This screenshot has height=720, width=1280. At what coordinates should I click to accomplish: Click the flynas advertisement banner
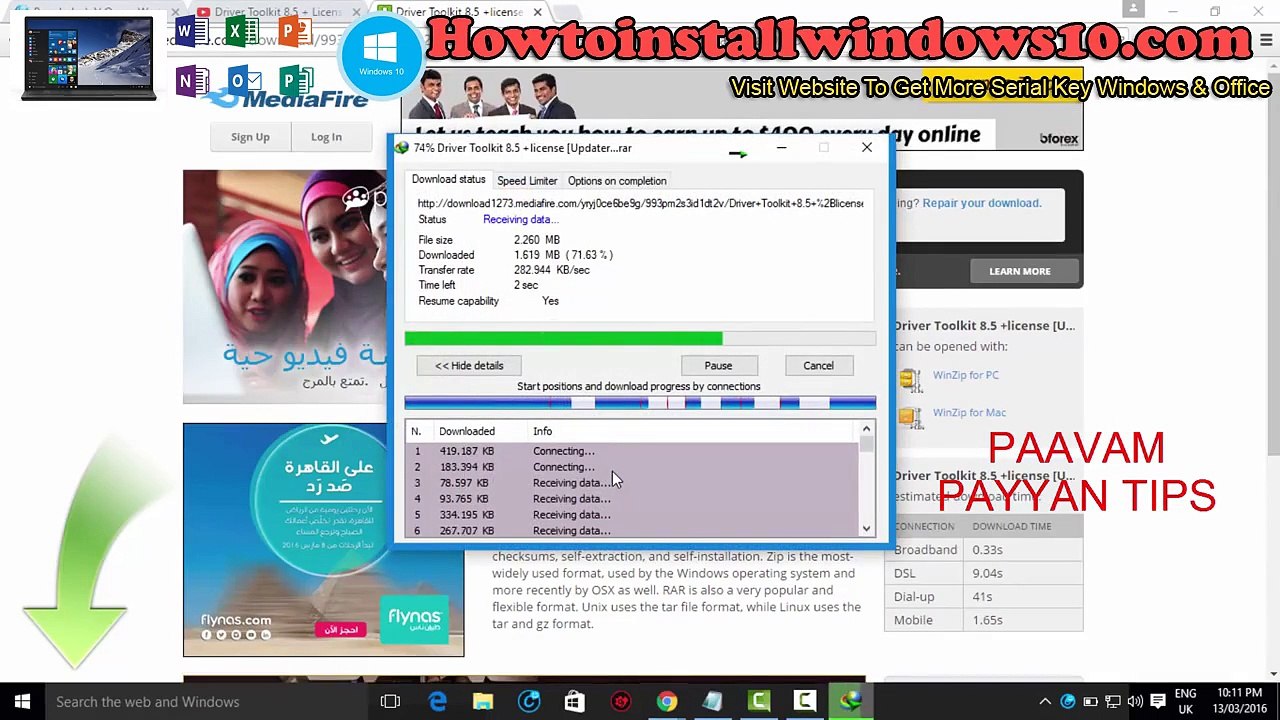[x=323, y=540]
